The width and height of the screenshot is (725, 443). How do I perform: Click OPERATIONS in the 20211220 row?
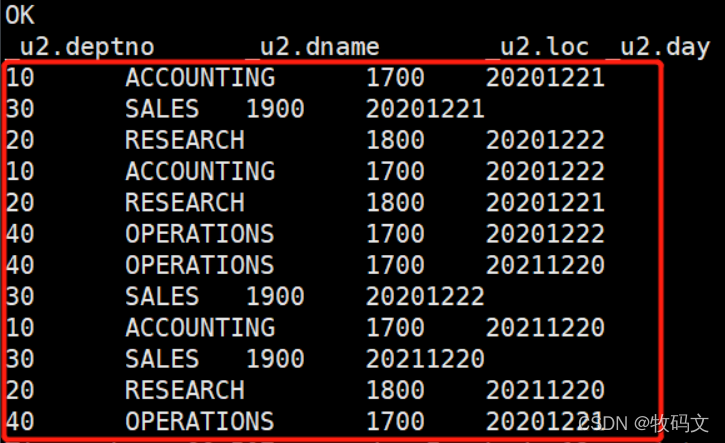pyautogui.click(x=200, y=265)
